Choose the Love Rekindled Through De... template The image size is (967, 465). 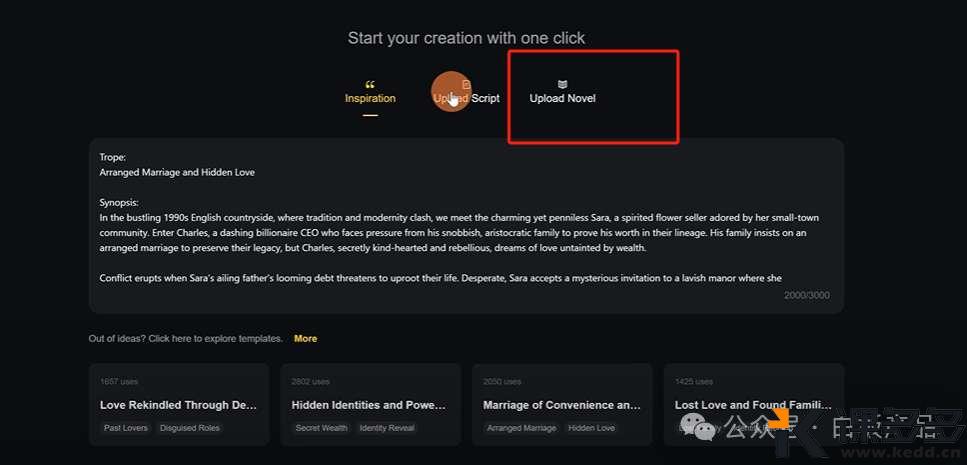point(178,405)
